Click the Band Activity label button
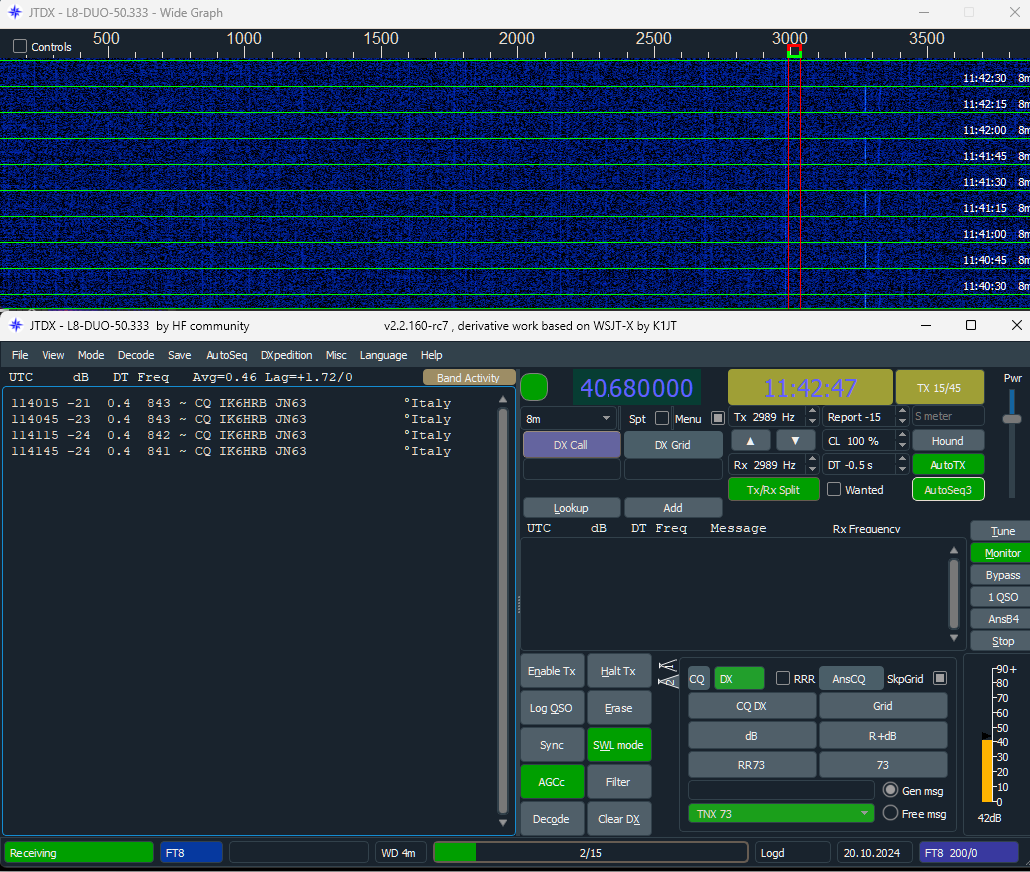Screen dimensions: 1030x872 click(468, 378)
